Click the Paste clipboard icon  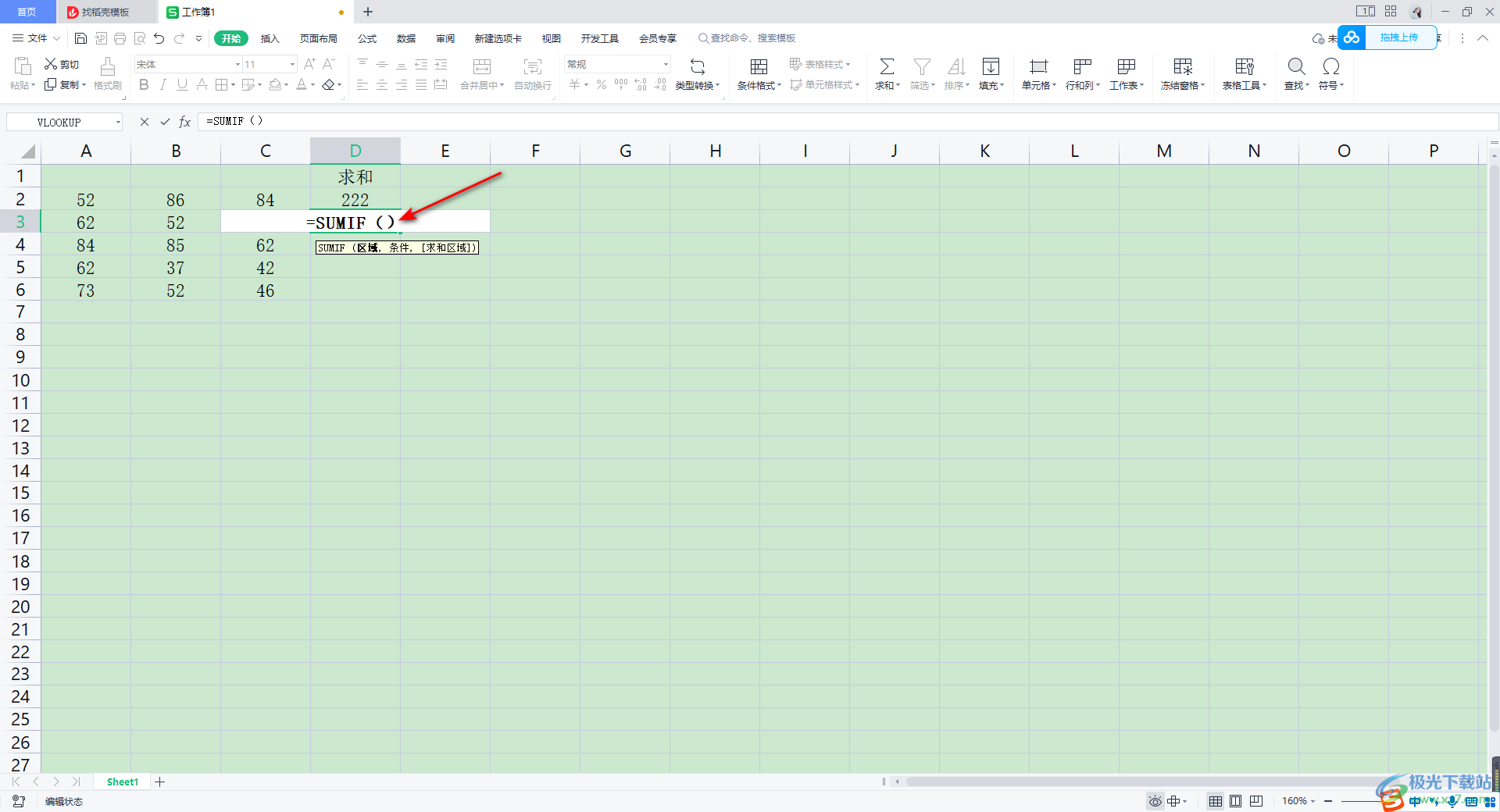[22, 66]
